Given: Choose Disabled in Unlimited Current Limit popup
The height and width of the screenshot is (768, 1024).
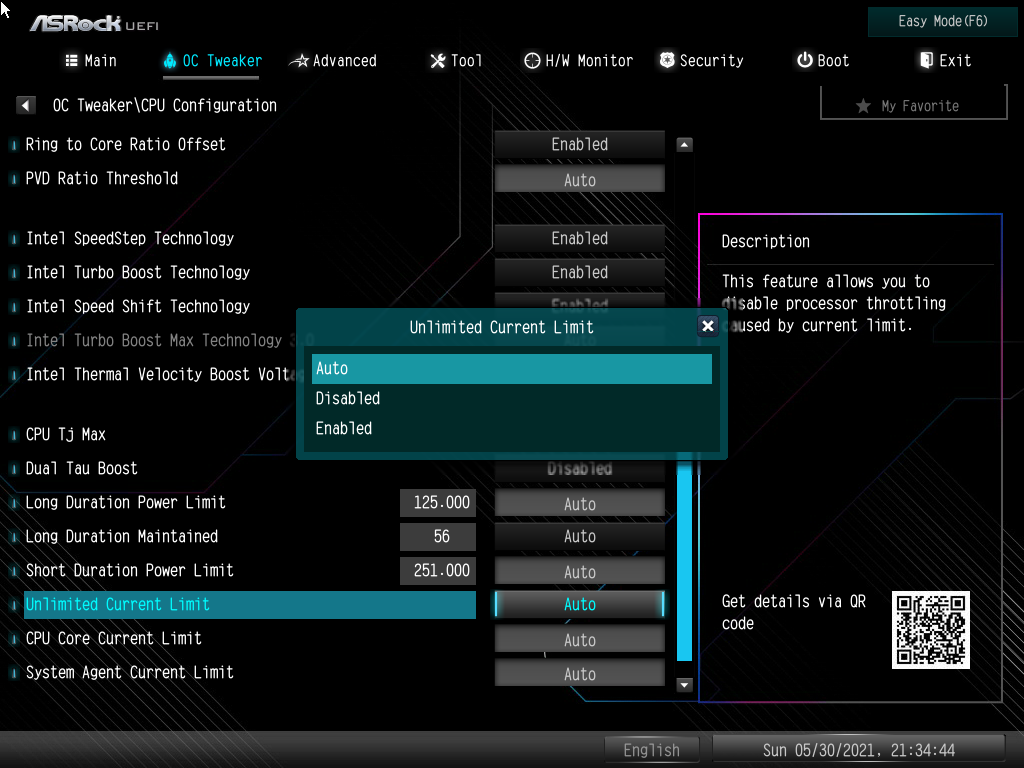Looking at the screenshot, I should pos(511,398).
